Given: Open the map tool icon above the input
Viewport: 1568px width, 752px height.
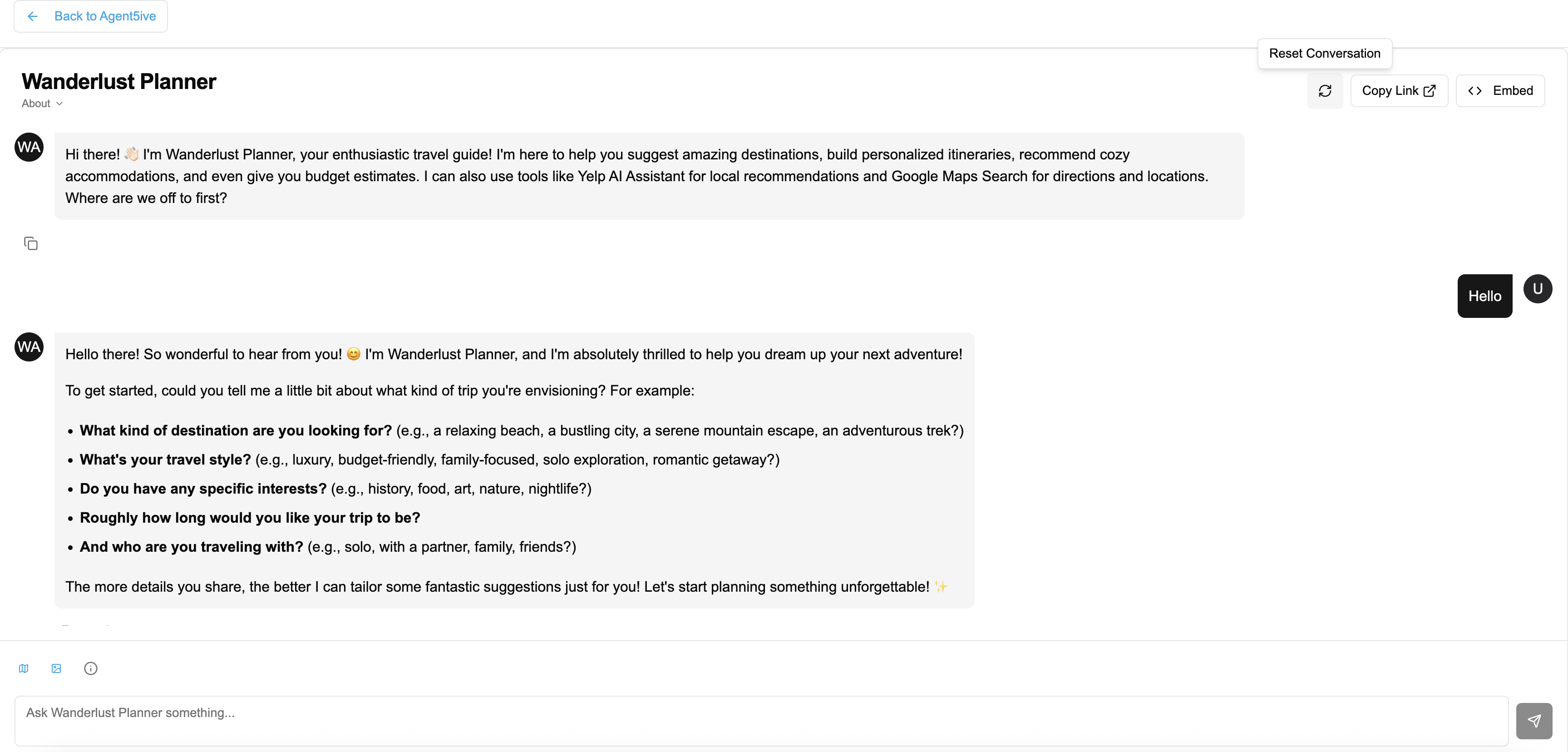Looking at the screenshot, I should (24, 668).
